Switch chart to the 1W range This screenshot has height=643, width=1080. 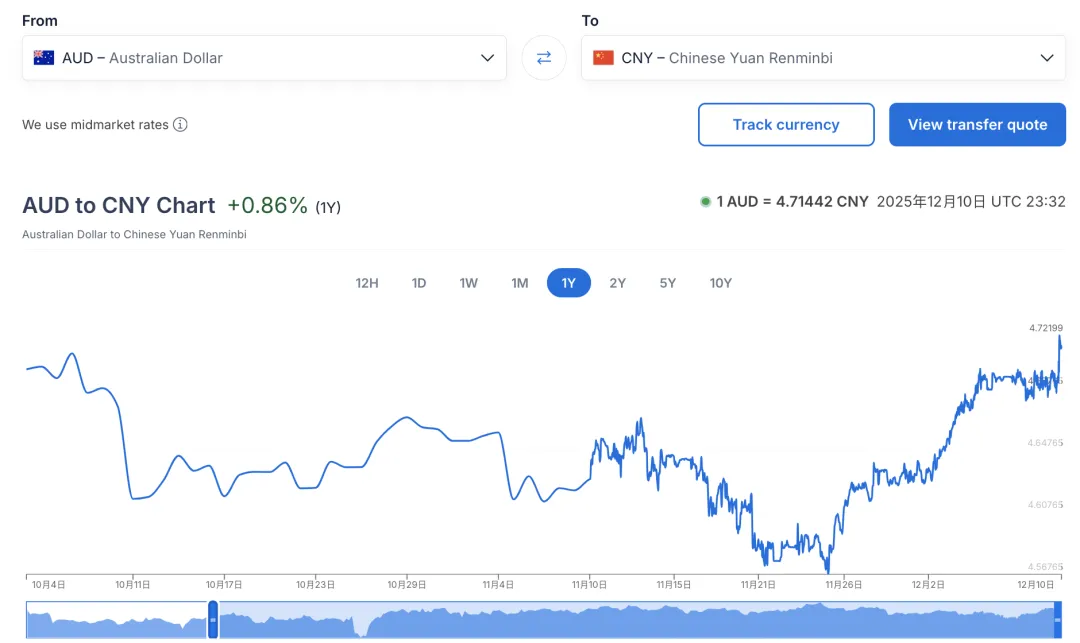[468, 283]
